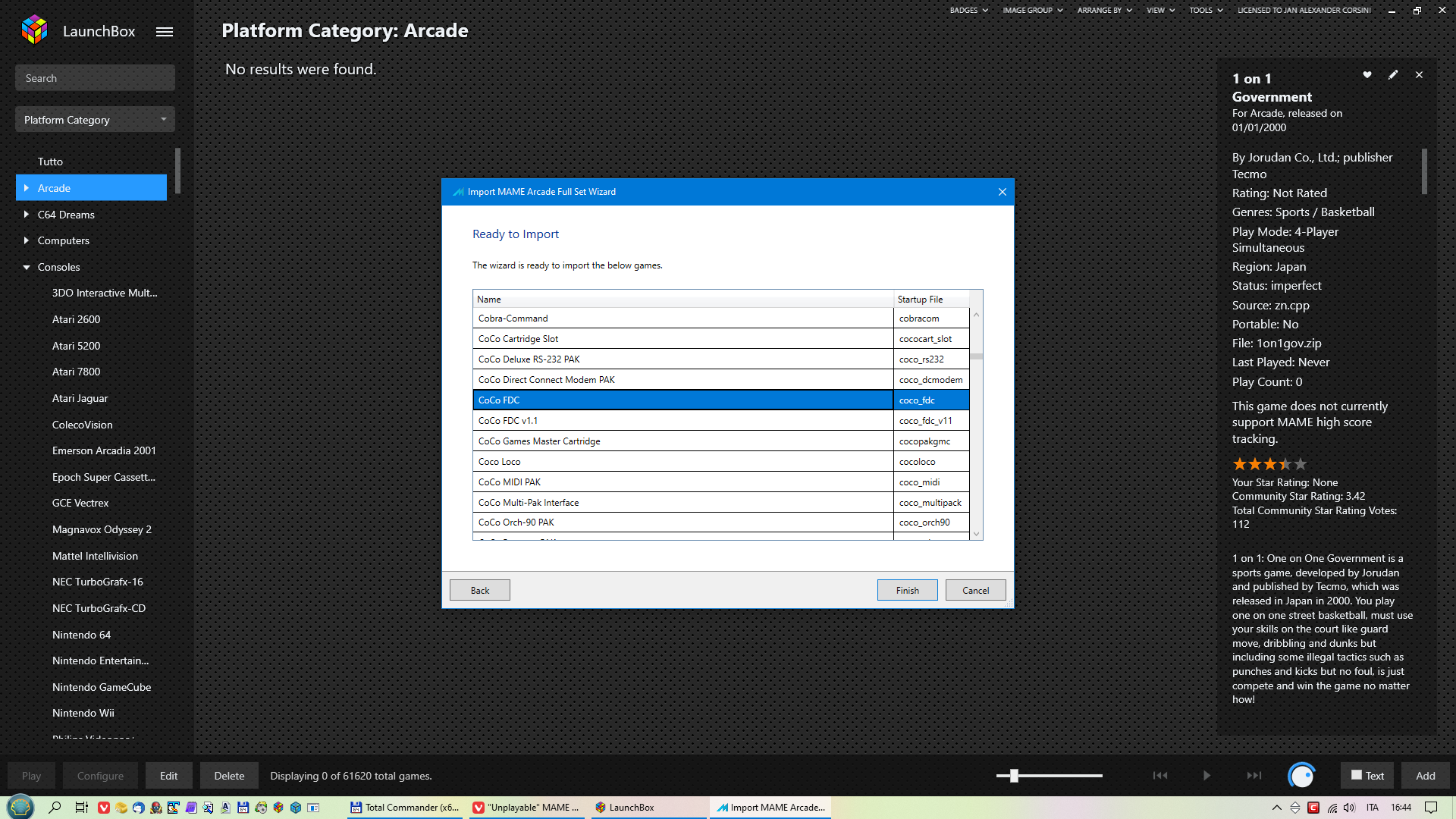
Task: Click the sidebar vertical scrollbar
Action: [177, 171]
